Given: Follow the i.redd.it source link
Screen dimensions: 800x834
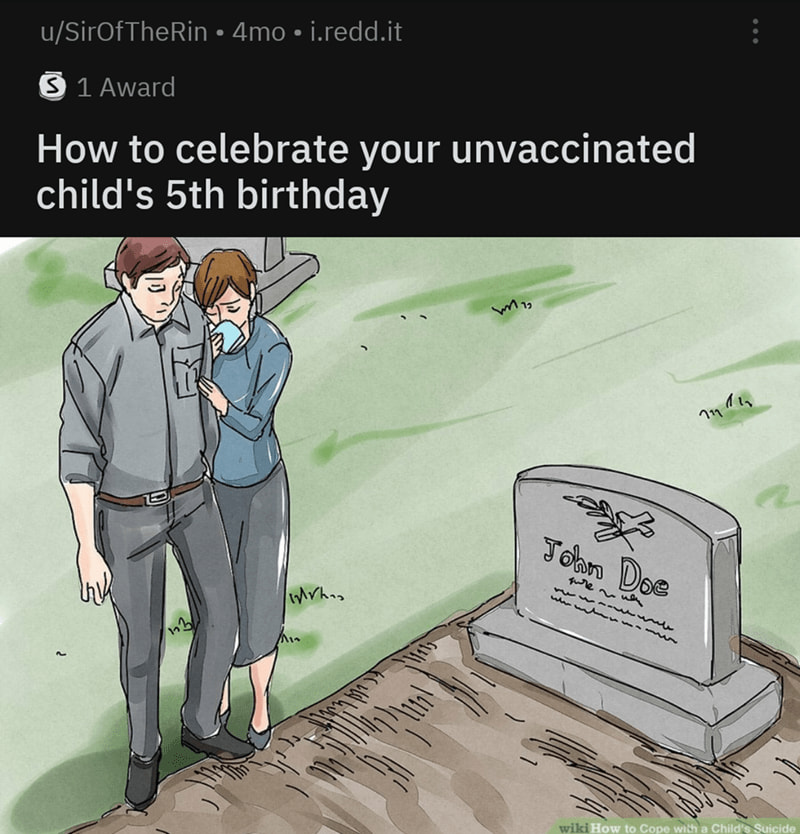Looking at the screenshot, I should pos(356,32).
